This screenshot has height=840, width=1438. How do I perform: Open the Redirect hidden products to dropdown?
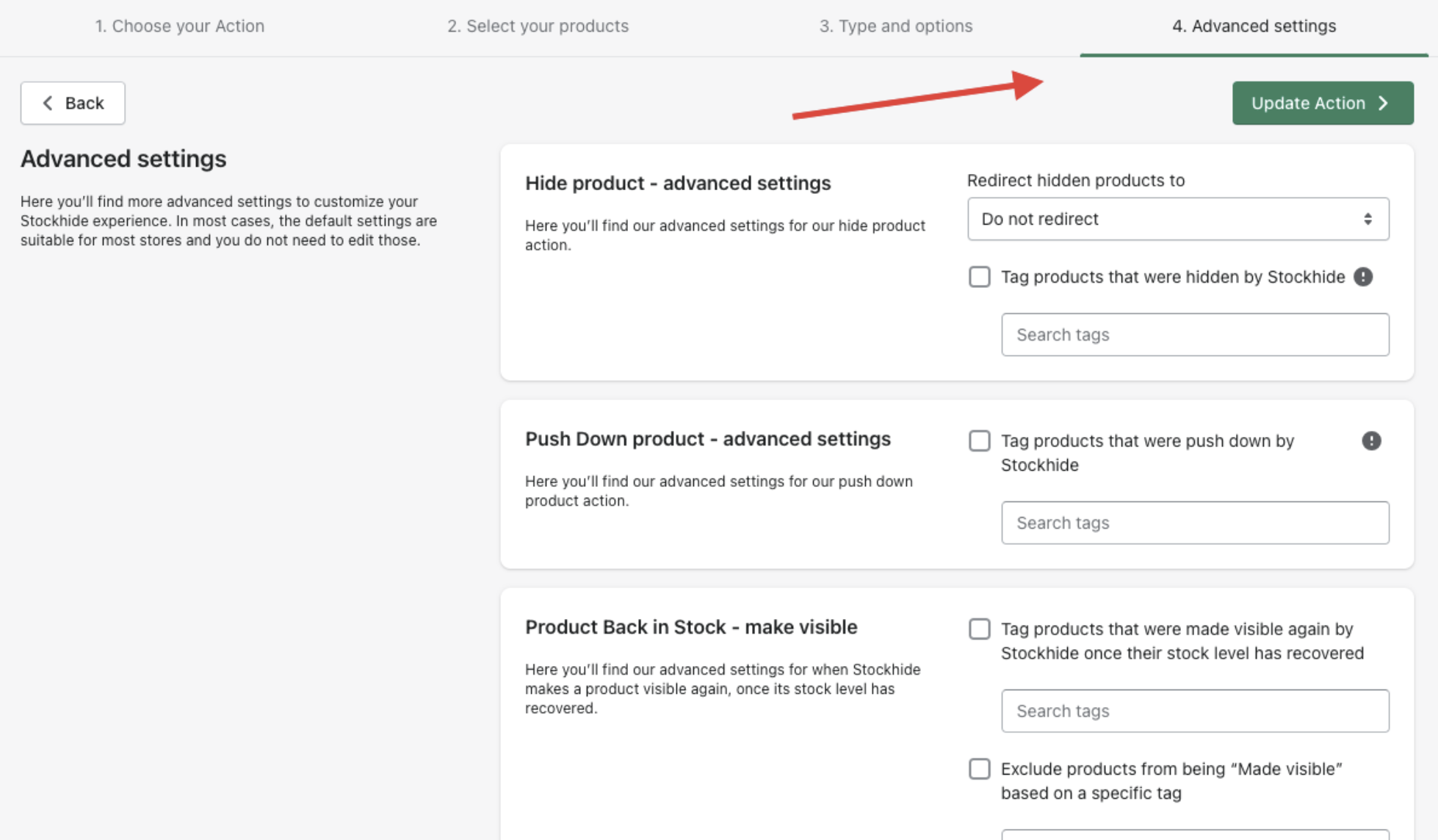click(x=1177, y=219)
